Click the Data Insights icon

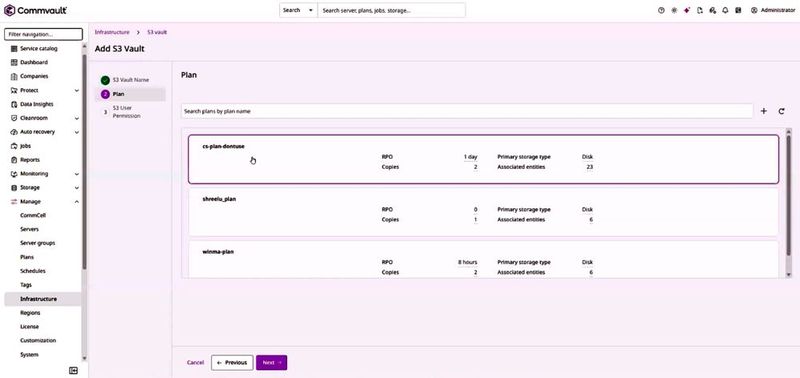click(x=14, y=104)
